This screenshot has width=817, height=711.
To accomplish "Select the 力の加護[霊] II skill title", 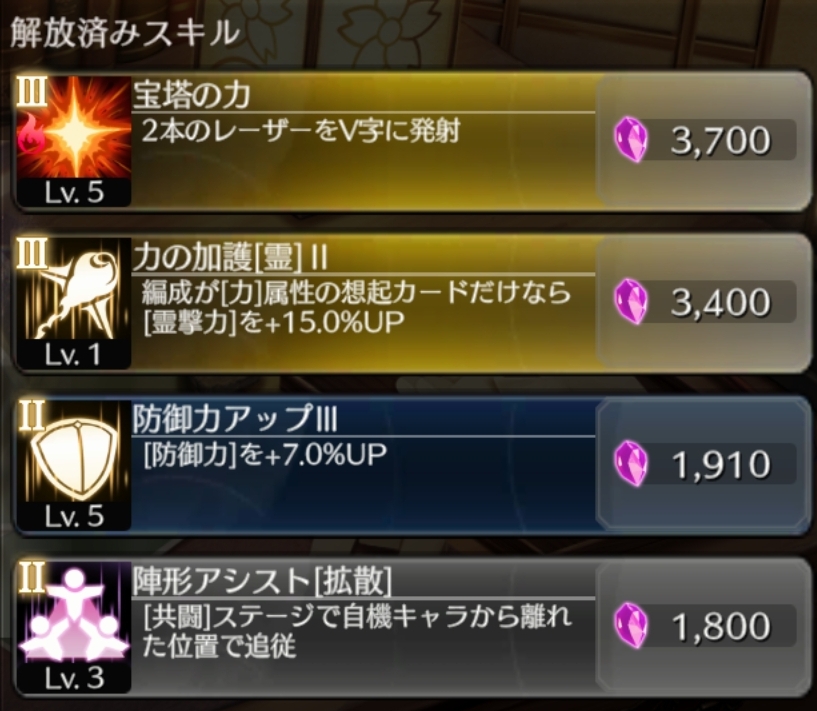I will click(230, 257).
